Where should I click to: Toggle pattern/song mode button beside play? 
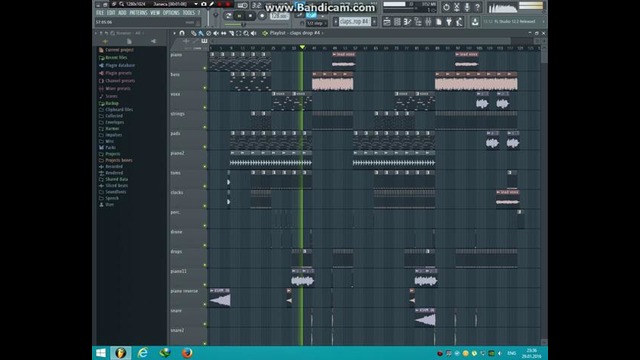coord(228,16)
